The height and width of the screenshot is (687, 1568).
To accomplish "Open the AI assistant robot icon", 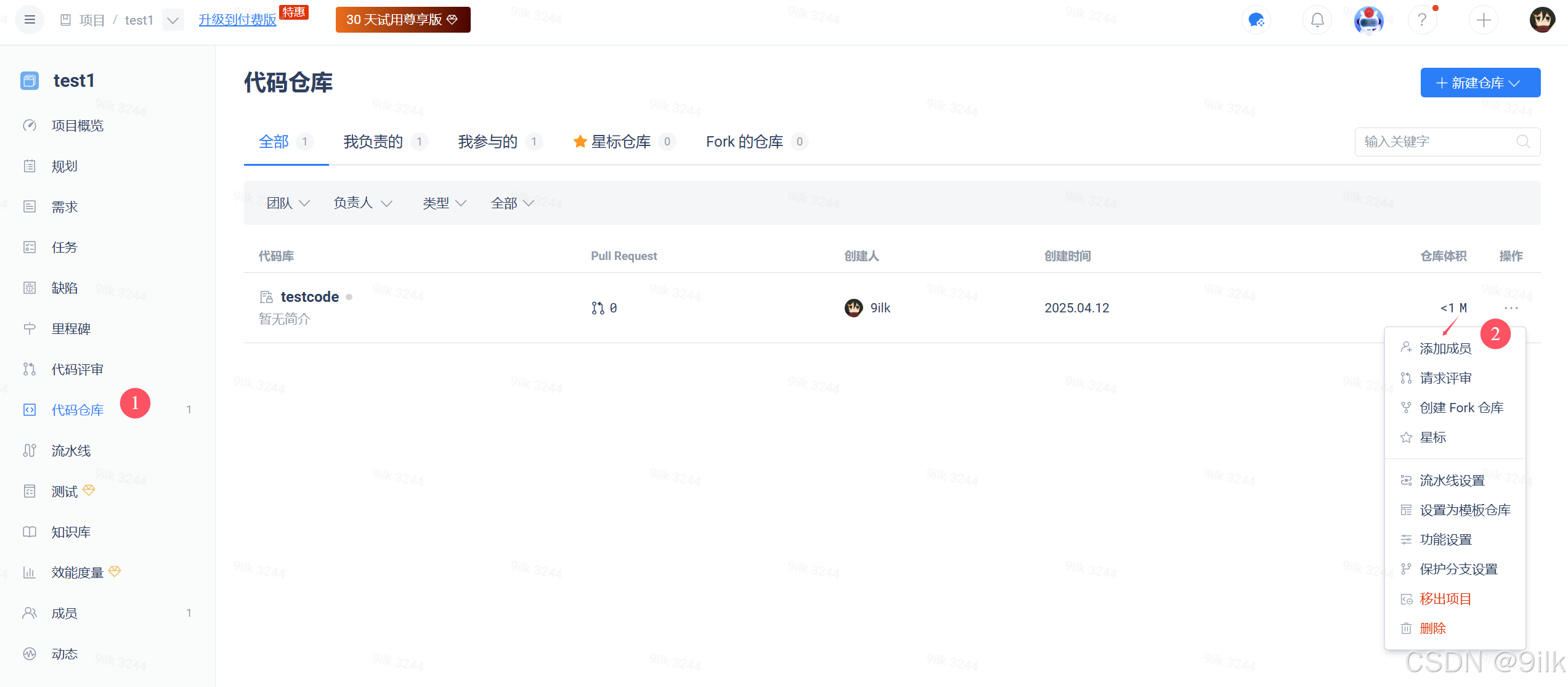I will click(x=1368, y=20).
